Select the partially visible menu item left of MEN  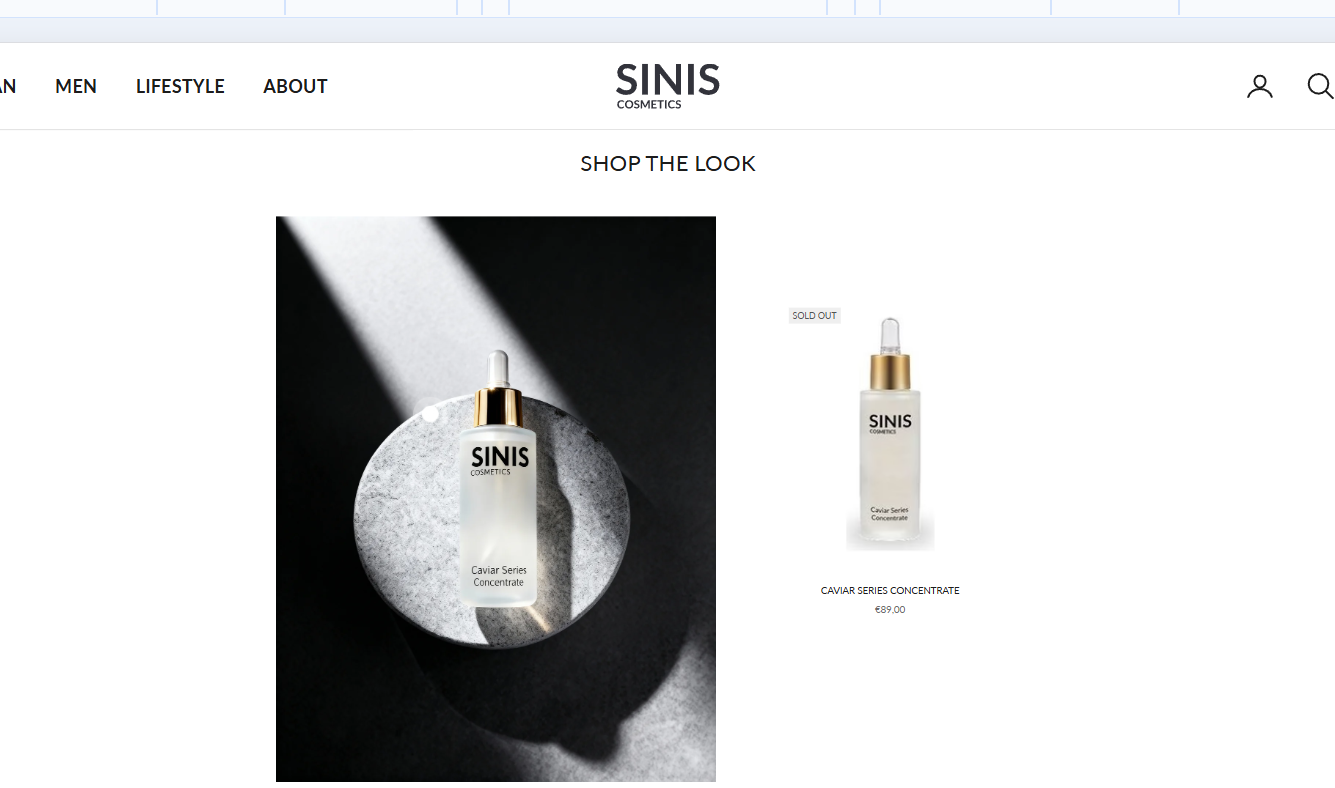(7, 87)
